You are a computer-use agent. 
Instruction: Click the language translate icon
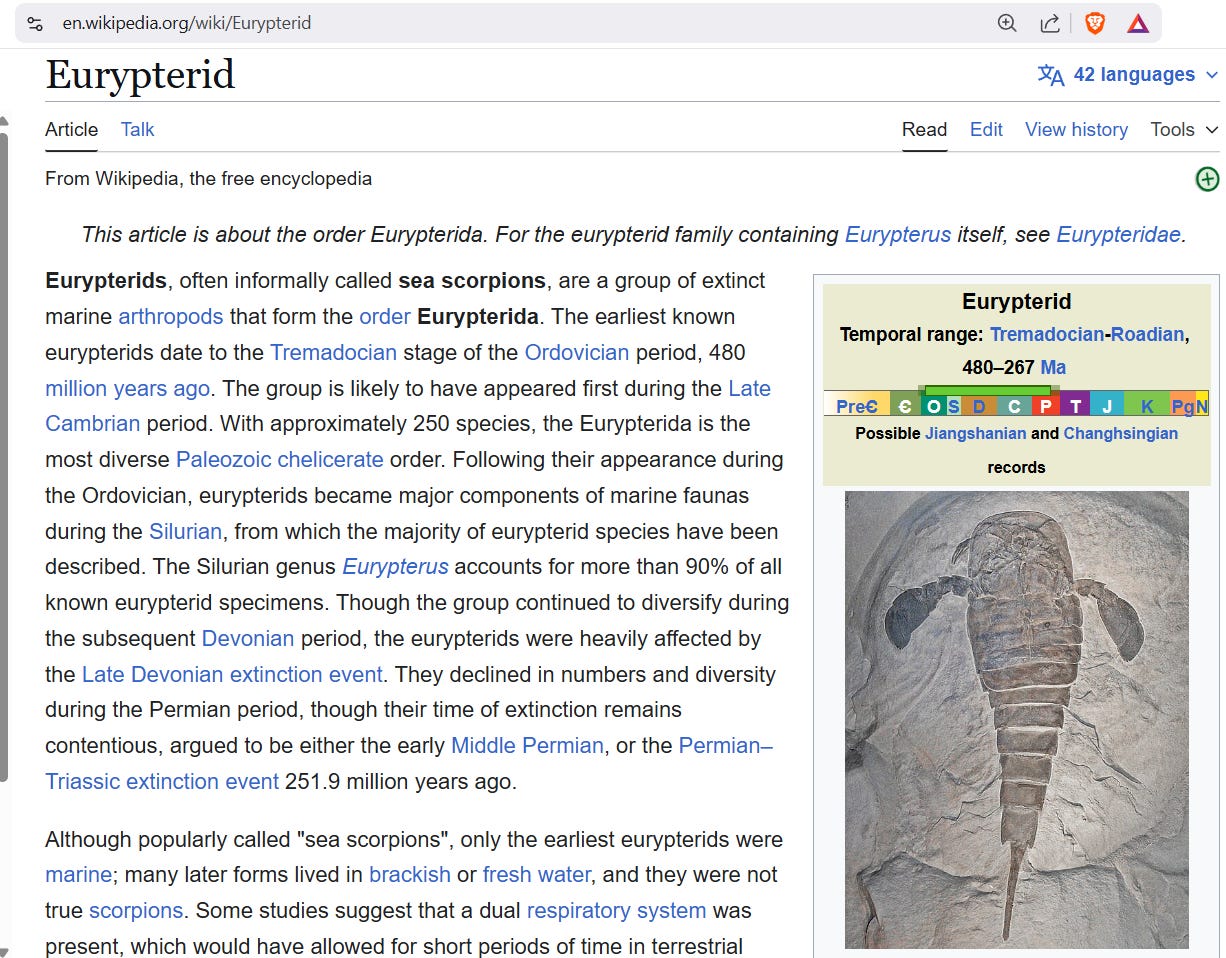point(1051,75)
